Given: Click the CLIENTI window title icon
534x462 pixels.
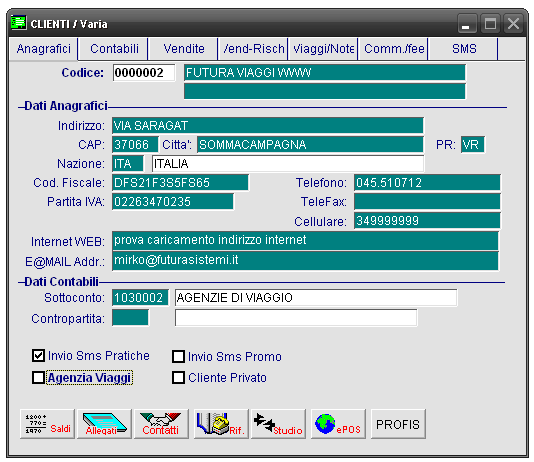Looking at the screenshot, I should [18, 23].
